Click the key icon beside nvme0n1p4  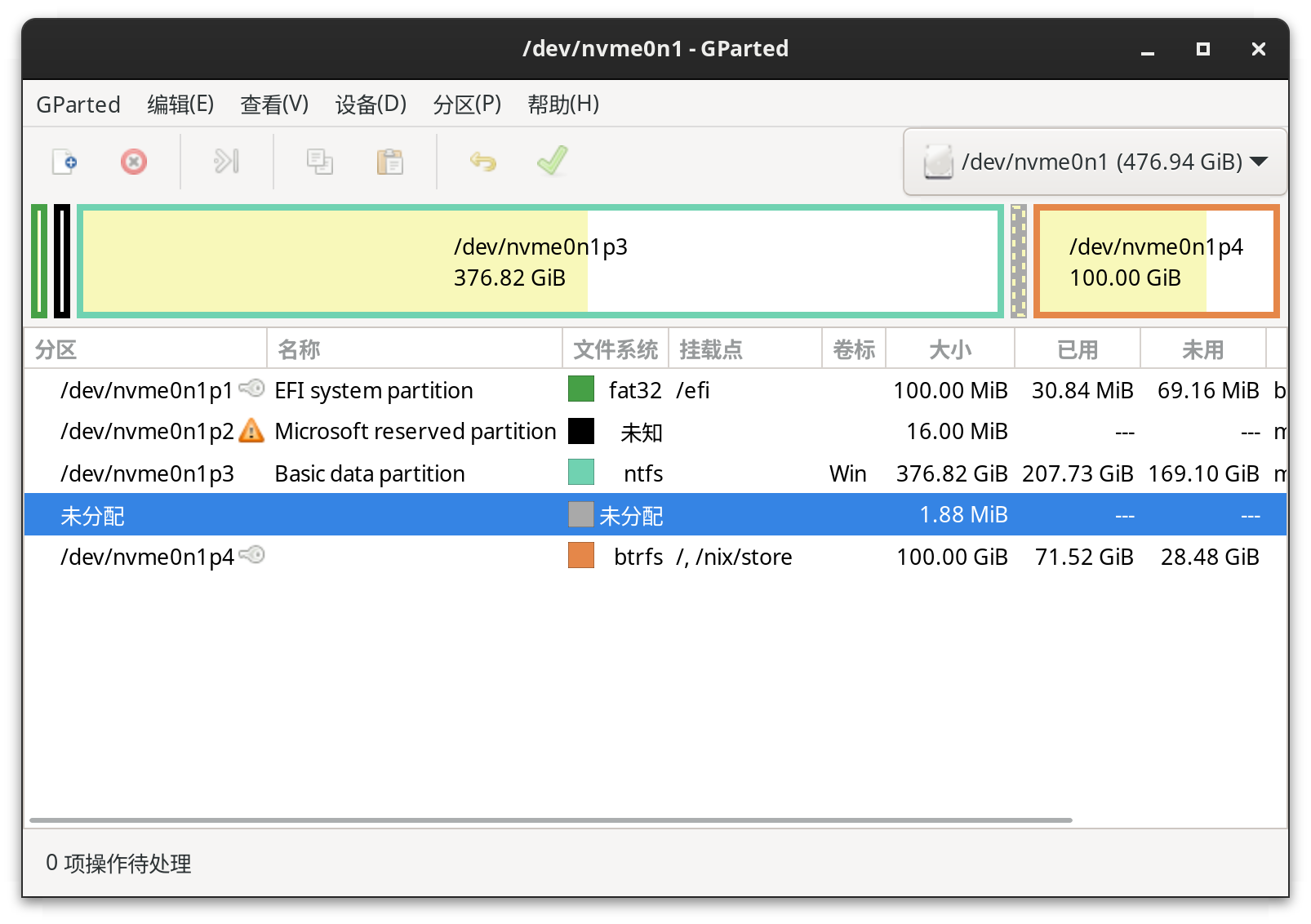coord(252,555)
